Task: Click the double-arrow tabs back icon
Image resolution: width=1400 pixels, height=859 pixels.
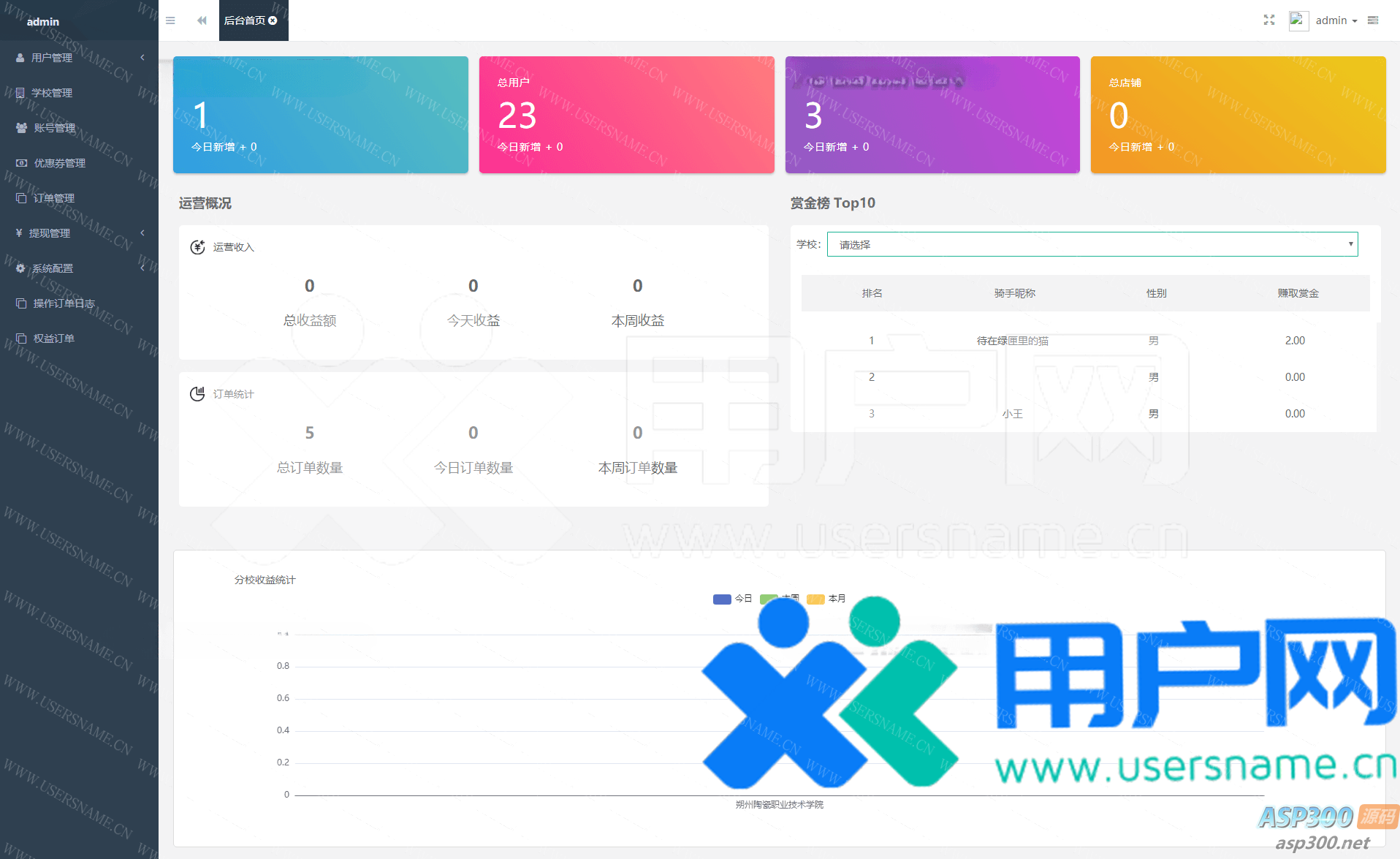Action: pos(202,20)
